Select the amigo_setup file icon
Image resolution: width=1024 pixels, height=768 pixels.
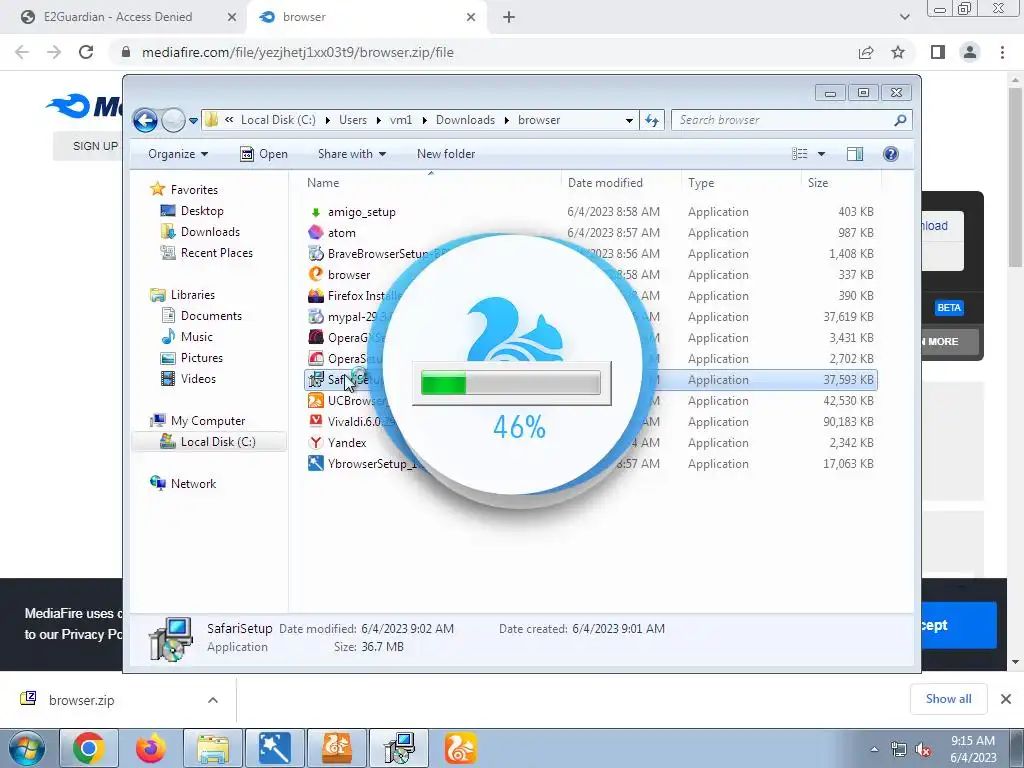click(316, 212)
